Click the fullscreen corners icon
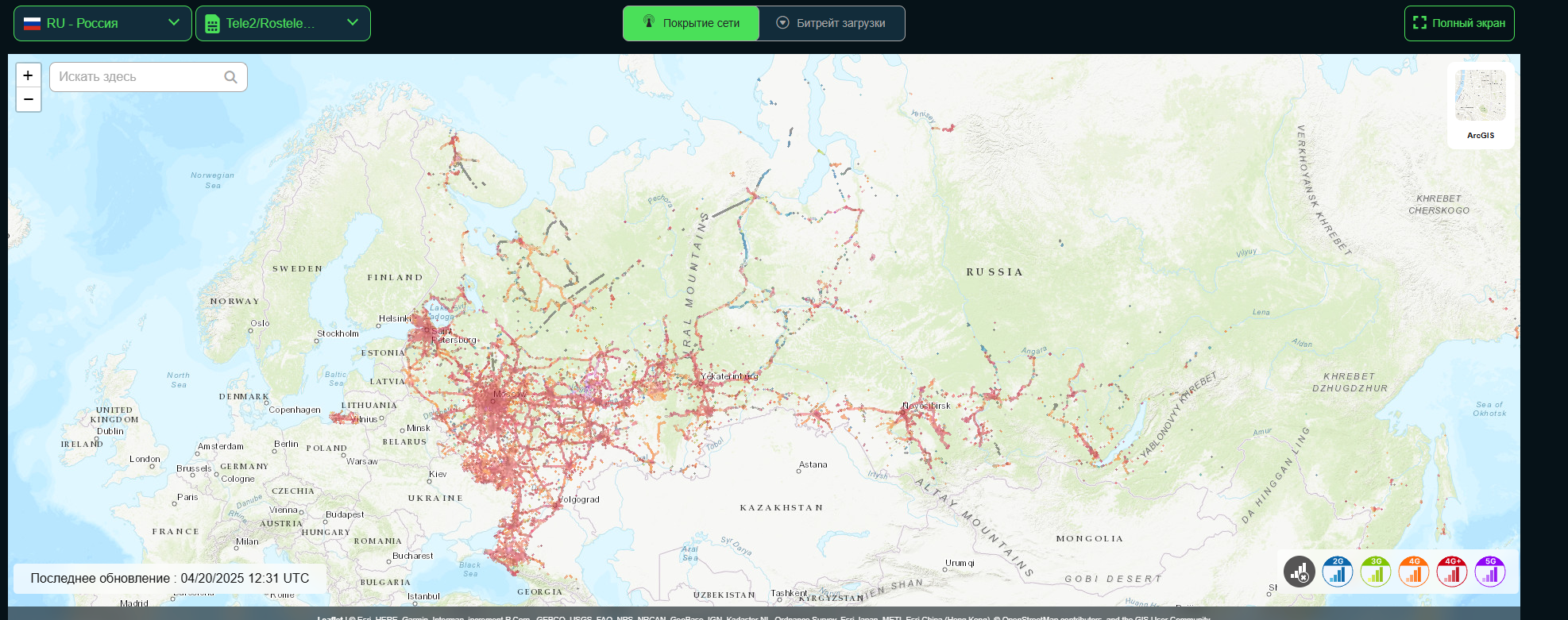1568x620 pixels. click(1420, 23)
